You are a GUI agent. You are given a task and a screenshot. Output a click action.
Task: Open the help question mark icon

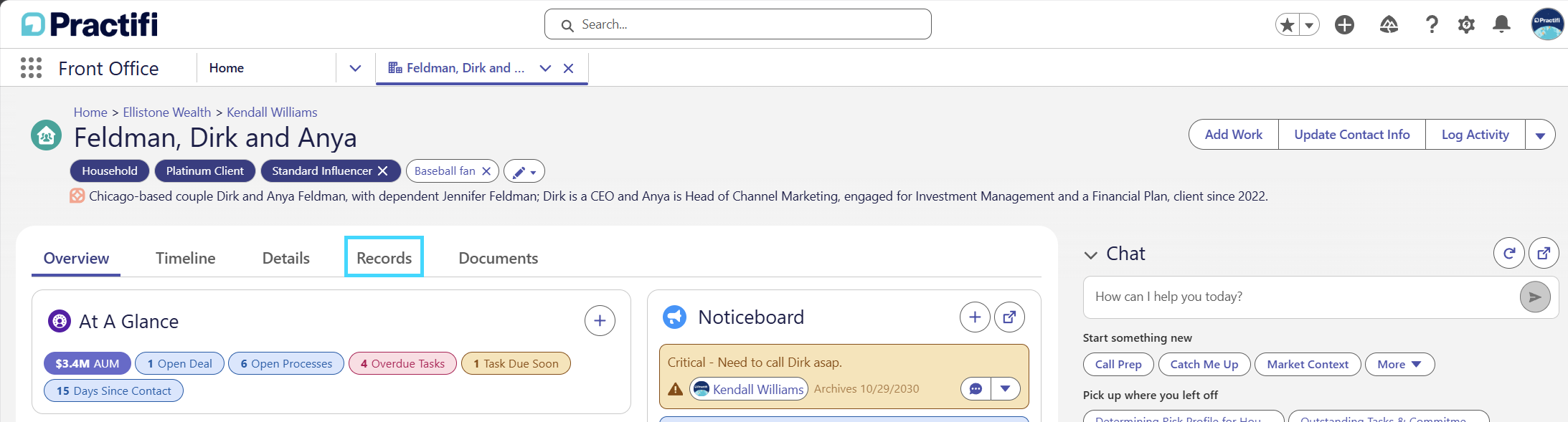pos(1432,25)
